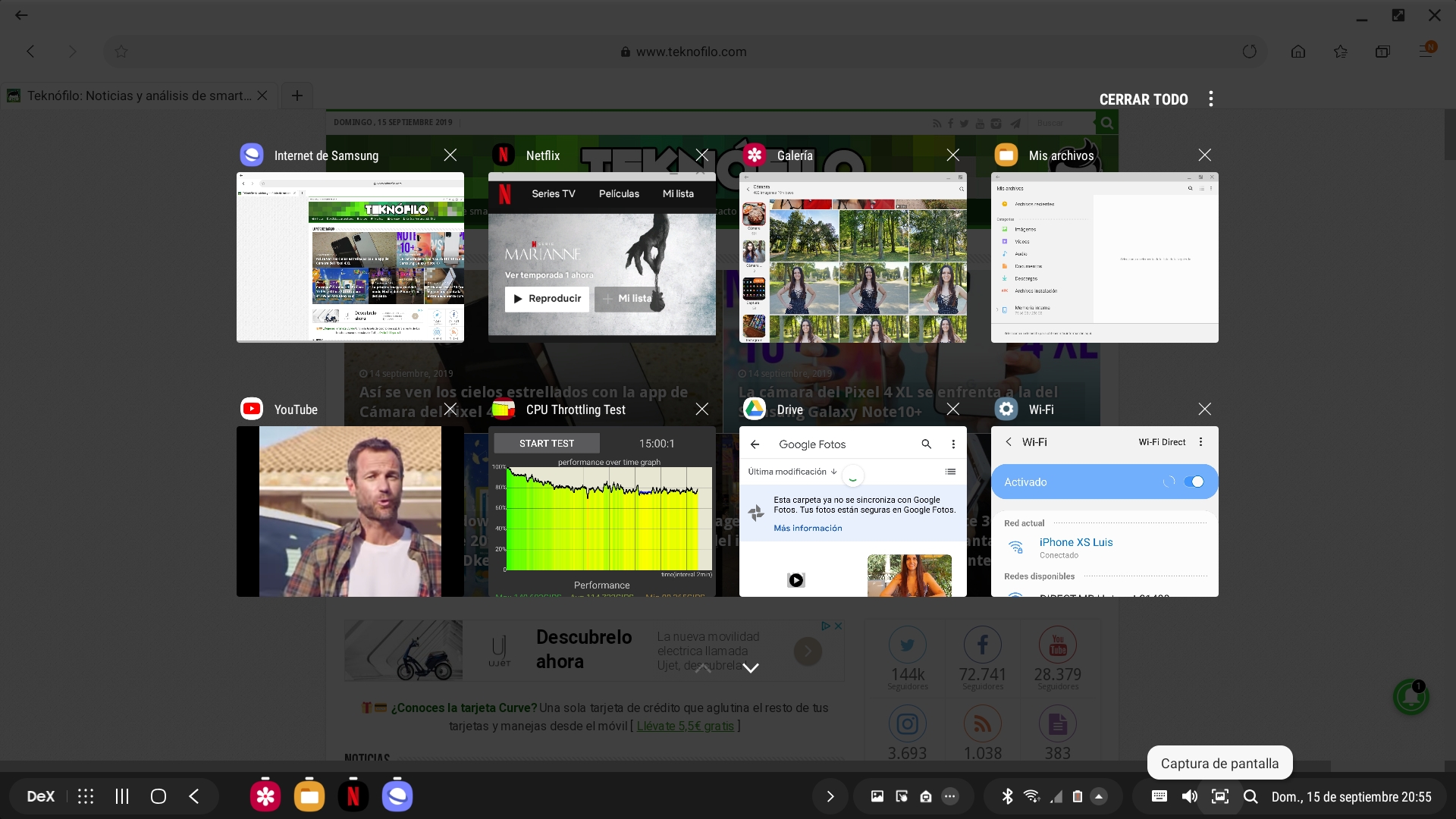
Task: Add Marianne with the Mi lista button
Action: [626, 299]
